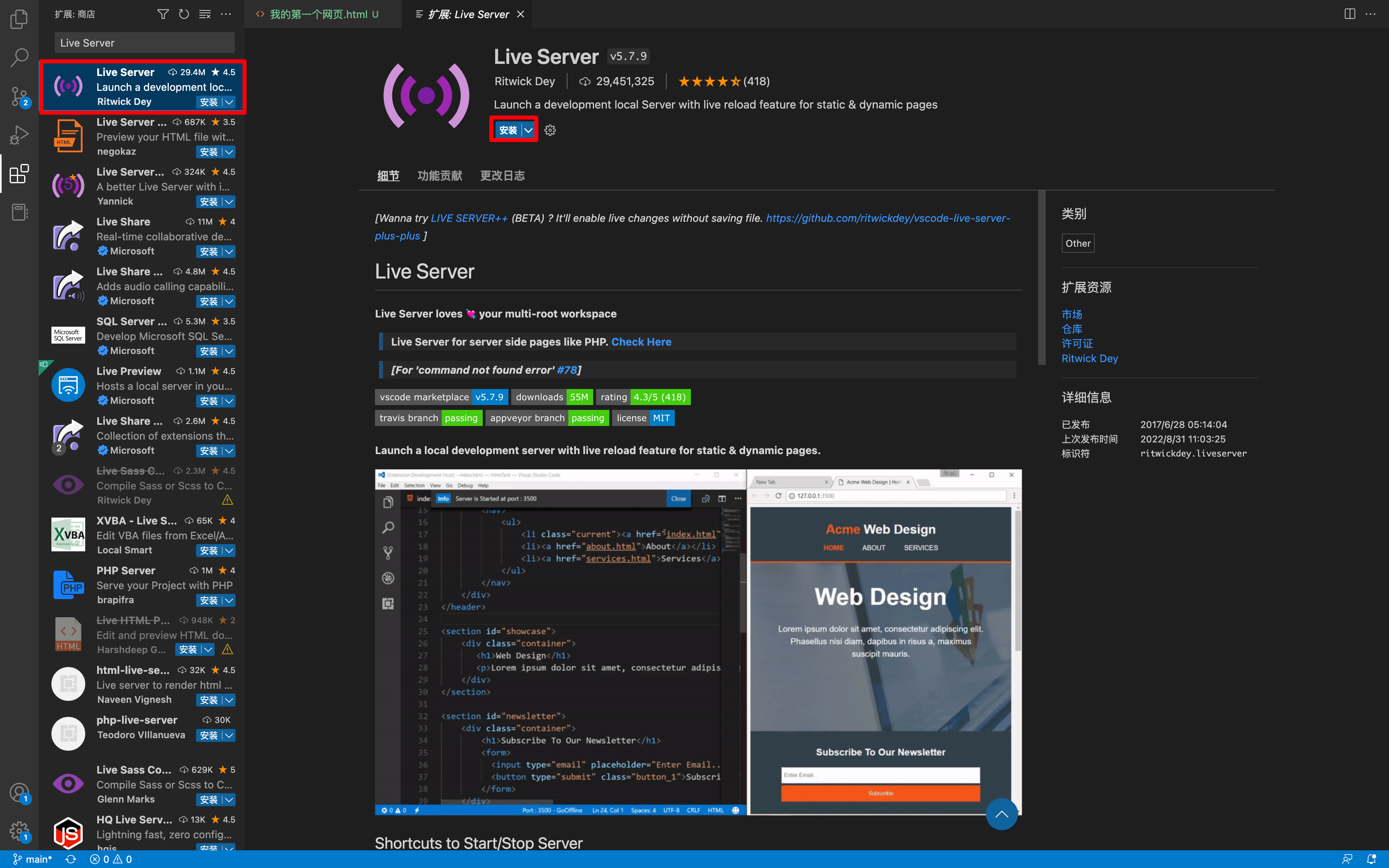1389x868 pixels.
Task: Click the sync changes icon in status bar
Action: [x=71, y=860]
